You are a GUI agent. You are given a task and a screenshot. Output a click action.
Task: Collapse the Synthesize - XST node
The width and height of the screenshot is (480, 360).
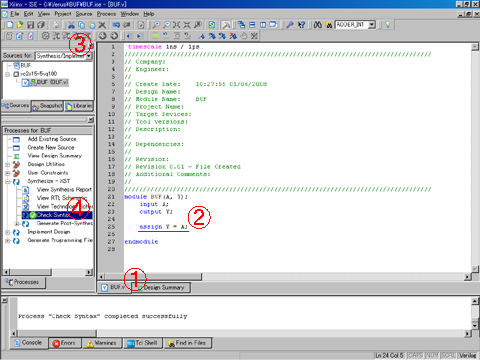click(7, 181)
